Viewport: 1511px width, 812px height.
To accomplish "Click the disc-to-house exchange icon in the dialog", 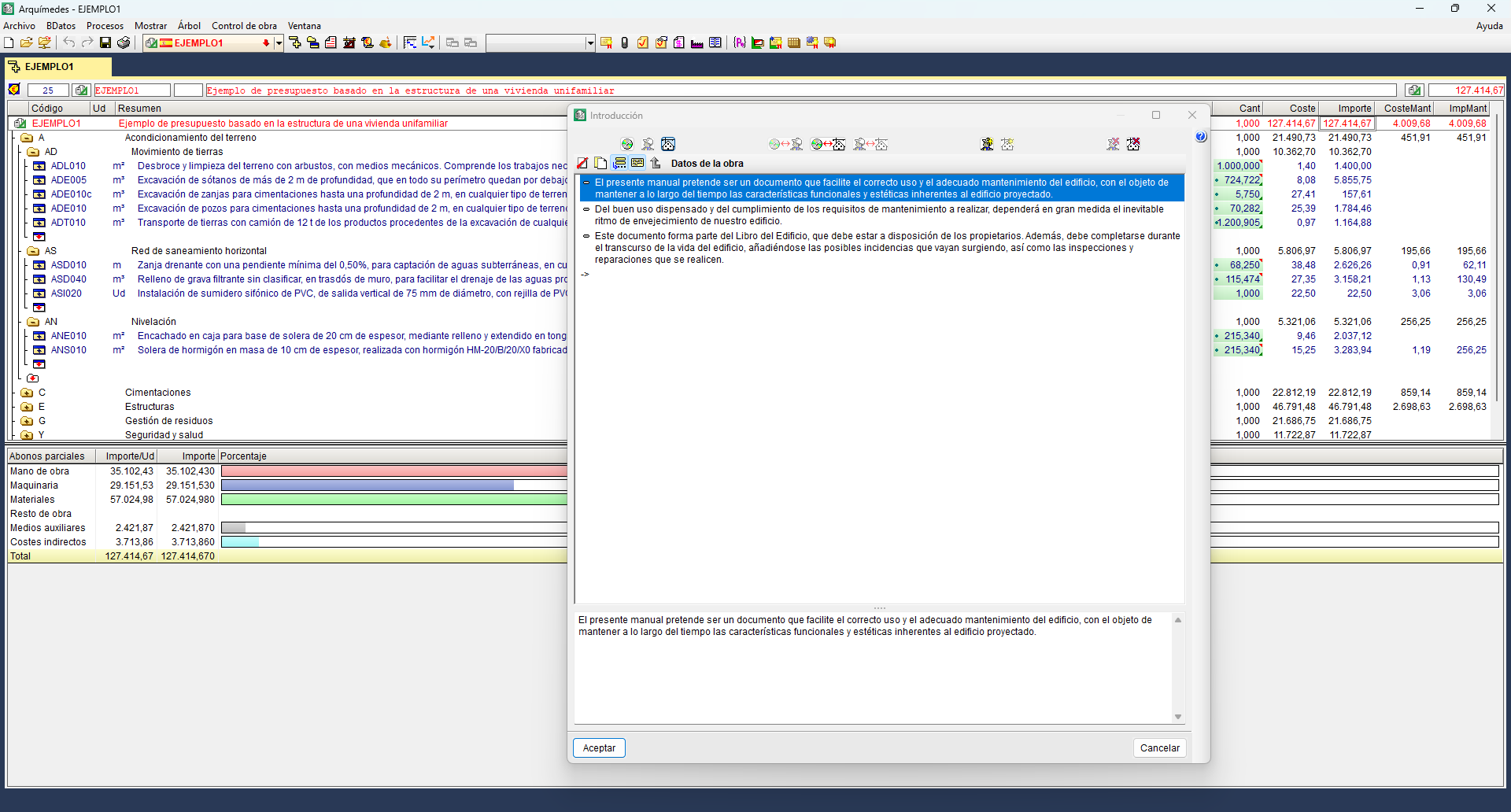I will point(828,144).
